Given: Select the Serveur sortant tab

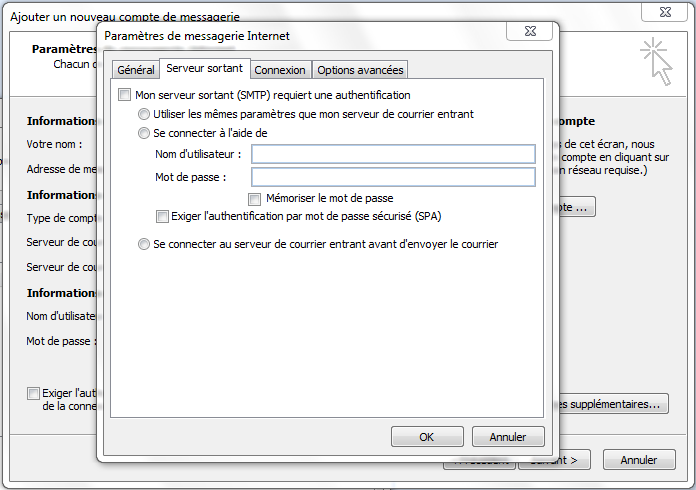Looking at the screenshot, I should 205,68.
